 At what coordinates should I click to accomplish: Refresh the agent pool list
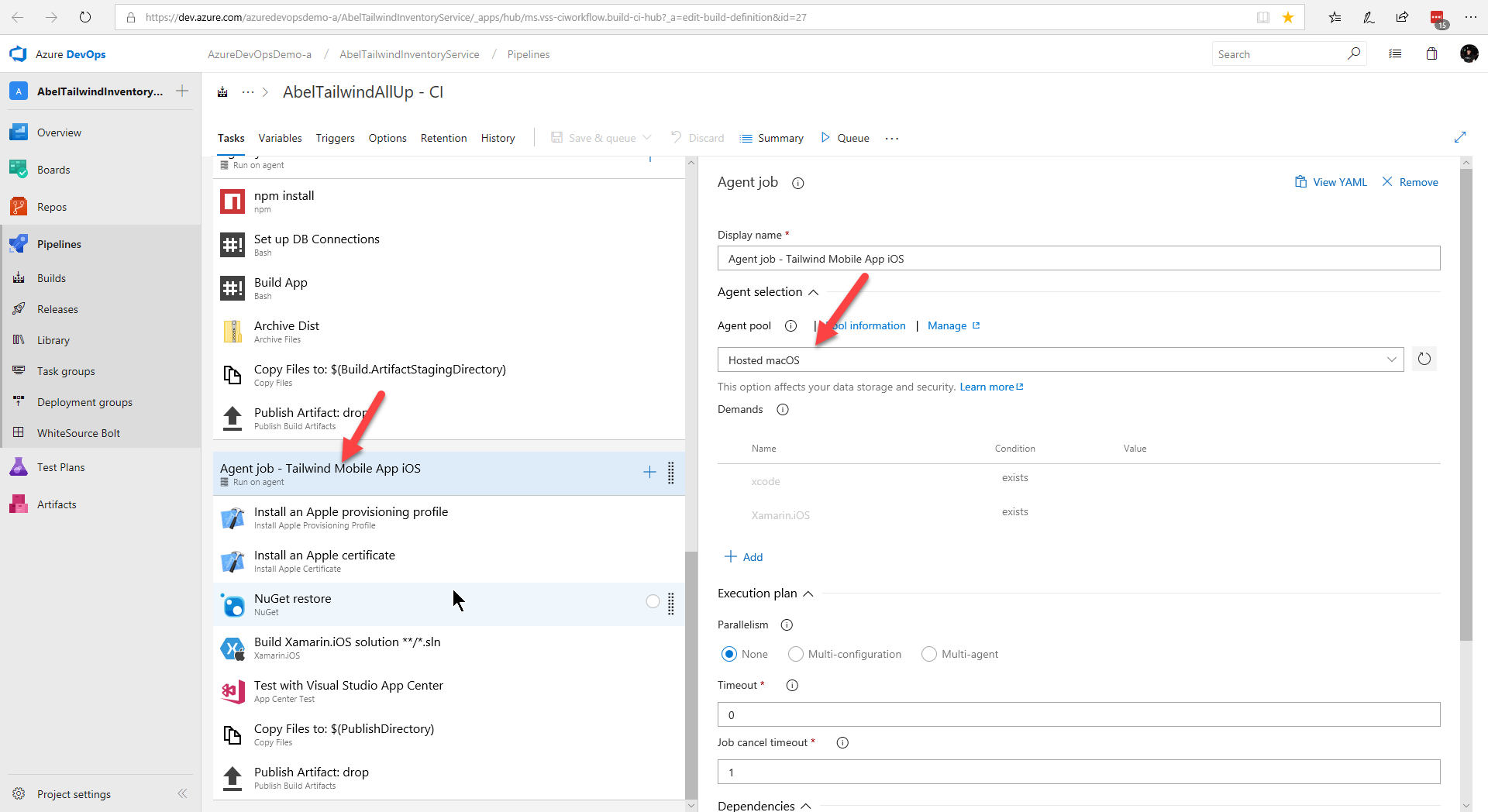(x=1424, y=359)
